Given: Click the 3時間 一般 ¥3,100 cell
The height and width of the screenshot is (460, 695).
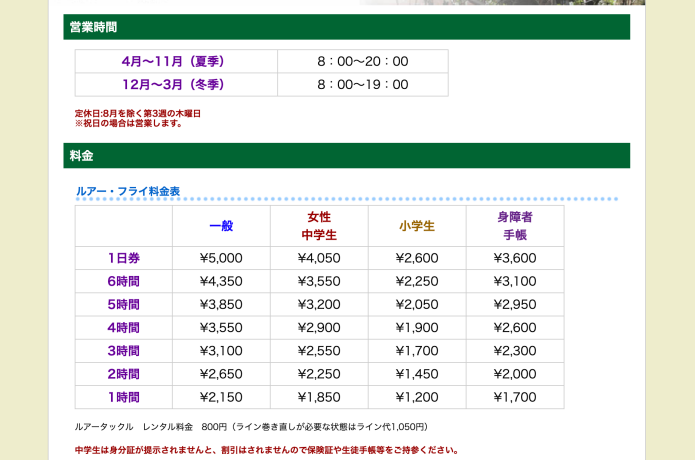Looking at the screenshot, I should tap(221, 351).
